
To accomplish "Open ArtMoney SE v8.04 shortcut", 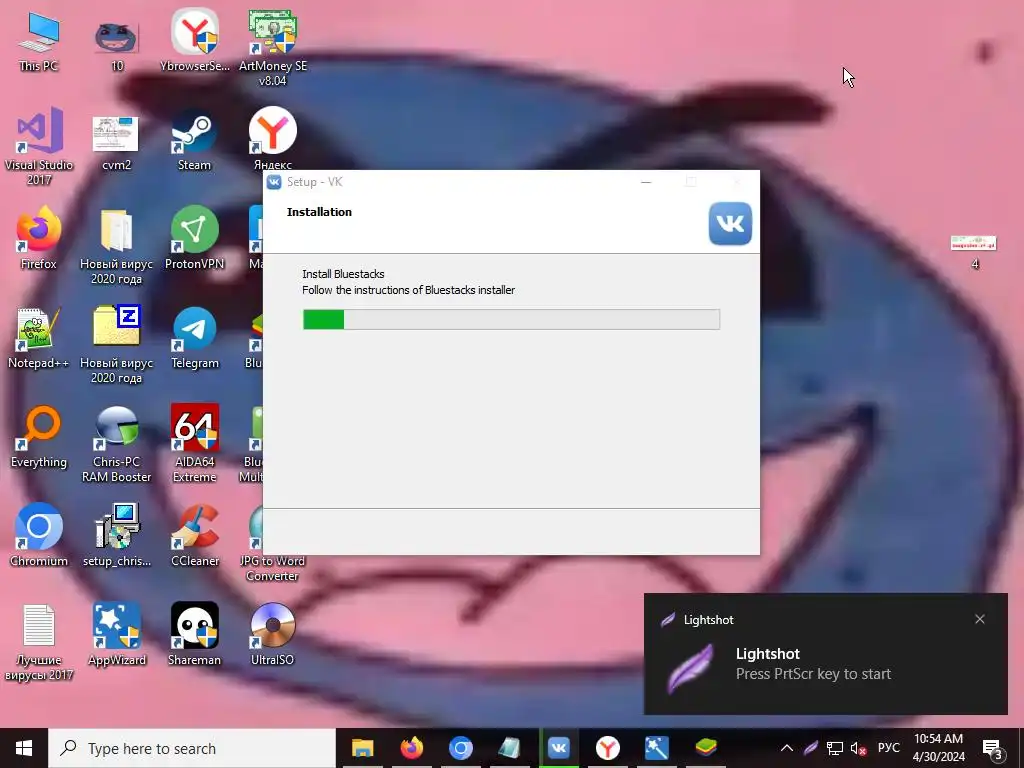I will [x=272, y=48].
